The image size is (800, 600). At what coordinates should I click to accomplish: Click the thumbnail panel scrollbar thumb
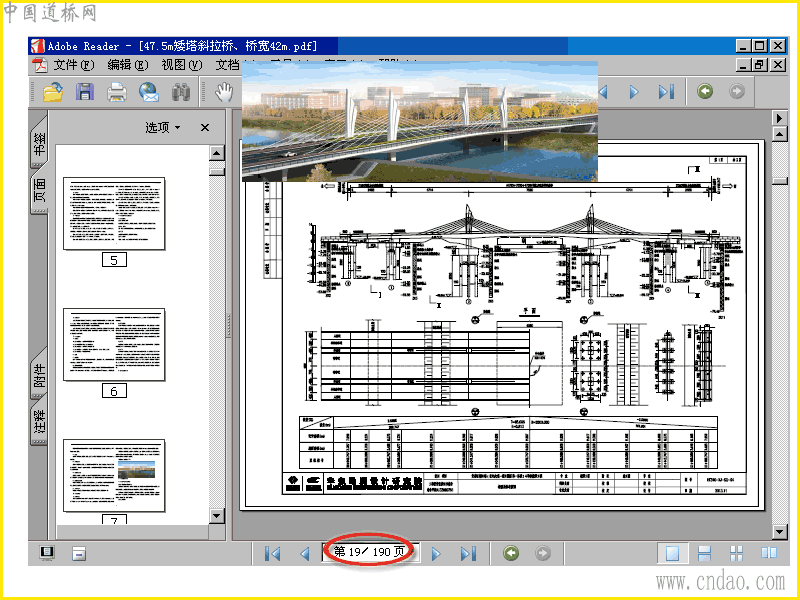(x=217, y=172)
